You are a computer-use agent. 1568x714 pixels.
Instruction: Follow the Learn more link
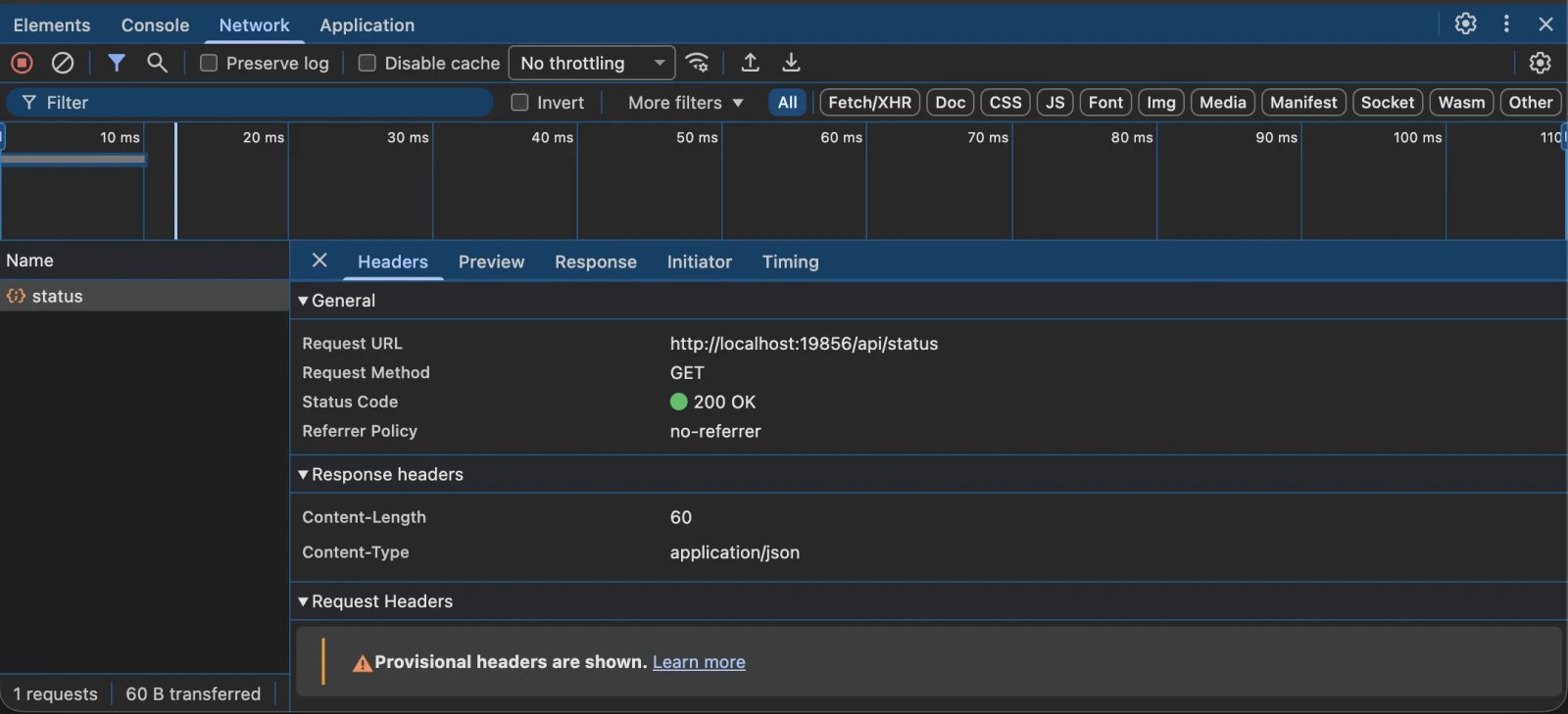point(699,662)
